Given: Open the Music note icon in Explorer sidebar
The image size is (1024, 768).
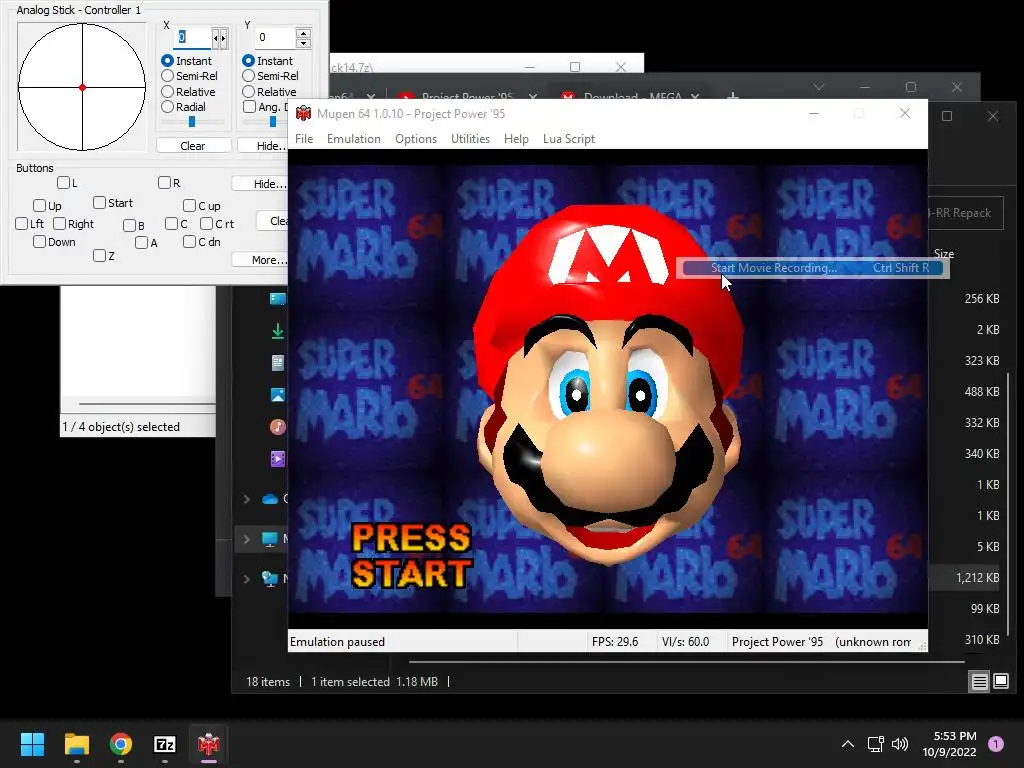Looking at the screenshot, I should tap(278, 426).
